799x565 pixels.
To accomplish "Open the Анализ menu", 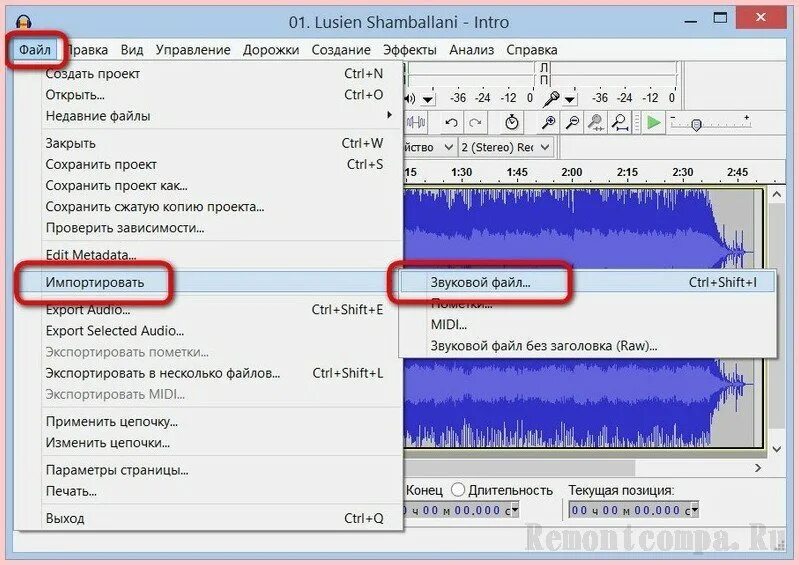I will (471, 50).
